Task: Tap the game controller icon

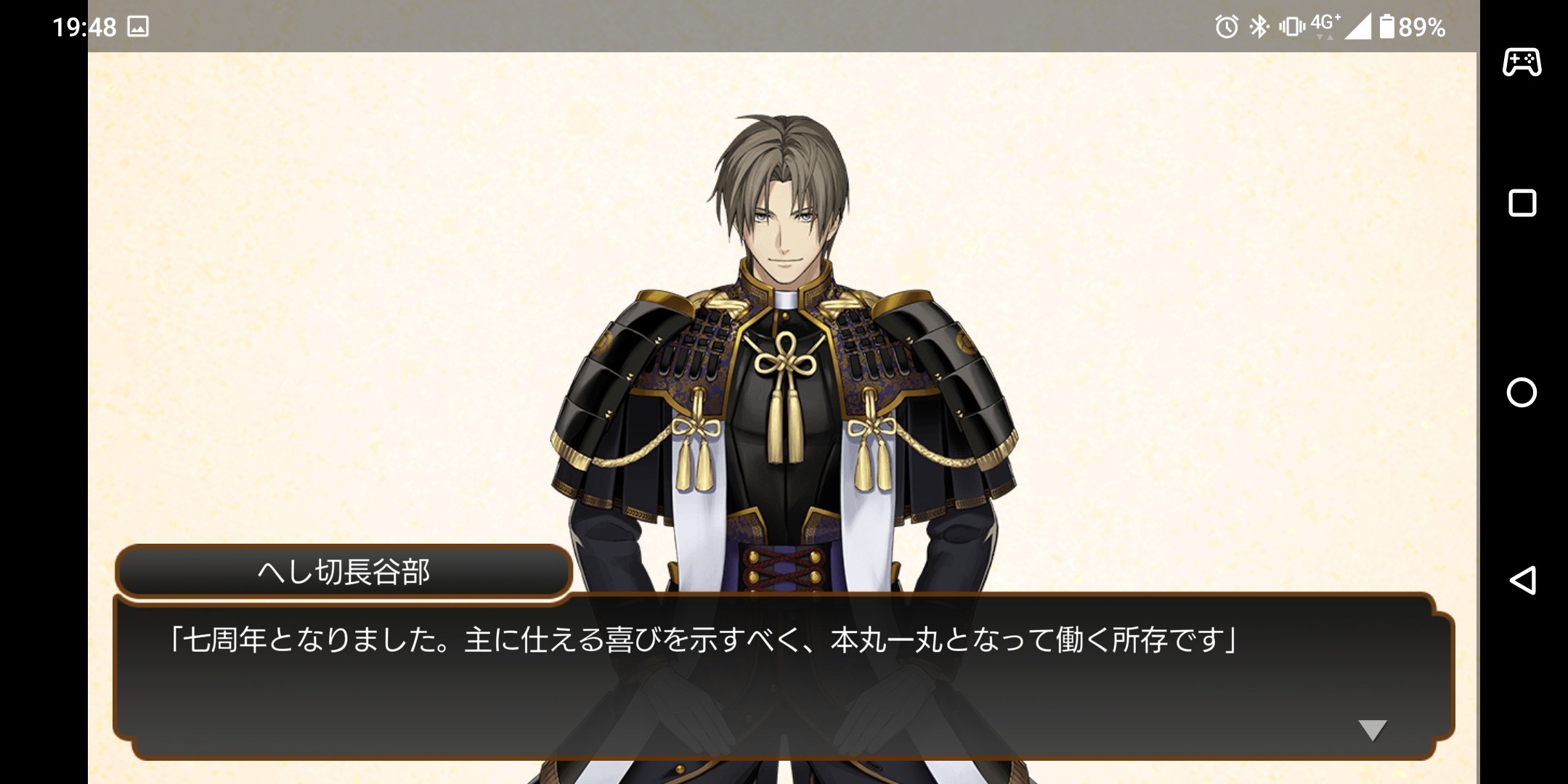Action: [1522, 62]
